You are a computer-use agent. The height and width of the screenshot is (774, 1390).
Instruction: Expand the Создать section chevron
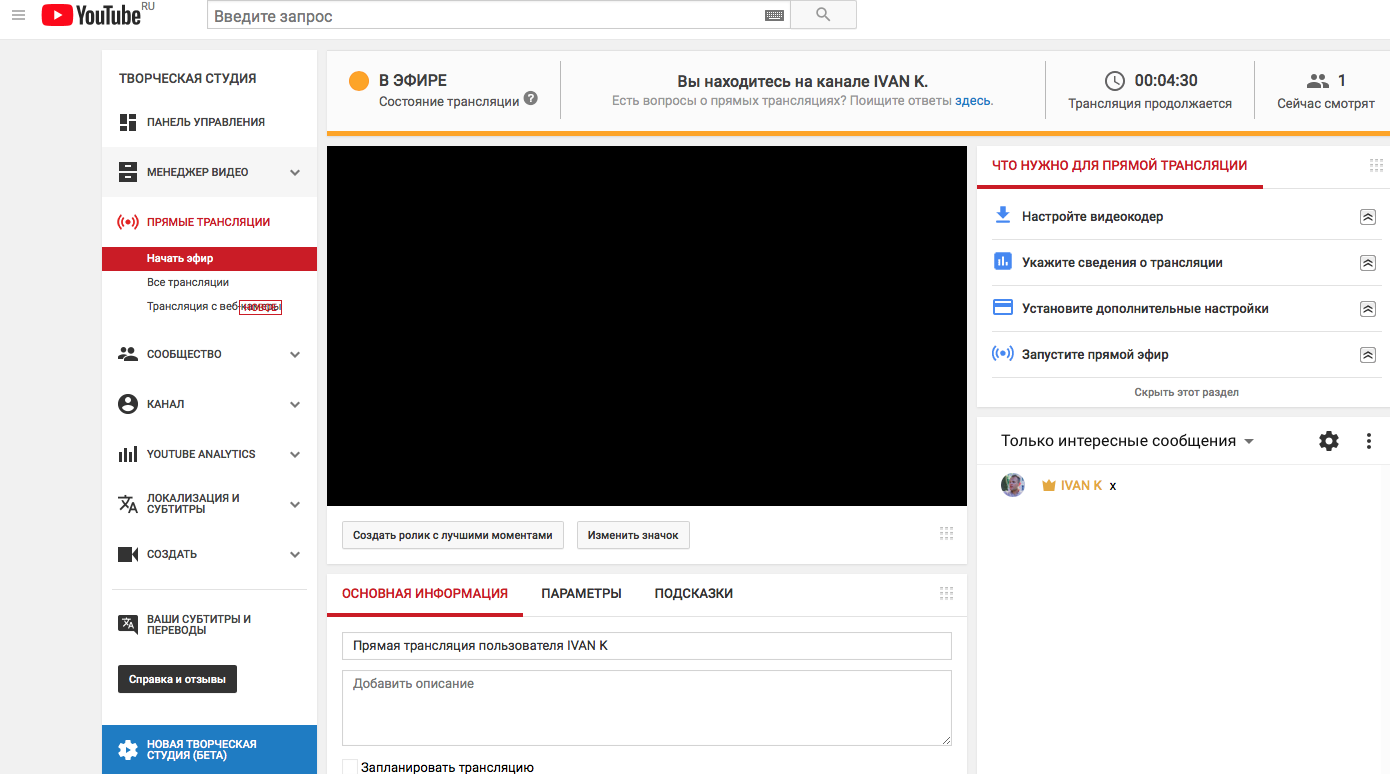point(295,554)
